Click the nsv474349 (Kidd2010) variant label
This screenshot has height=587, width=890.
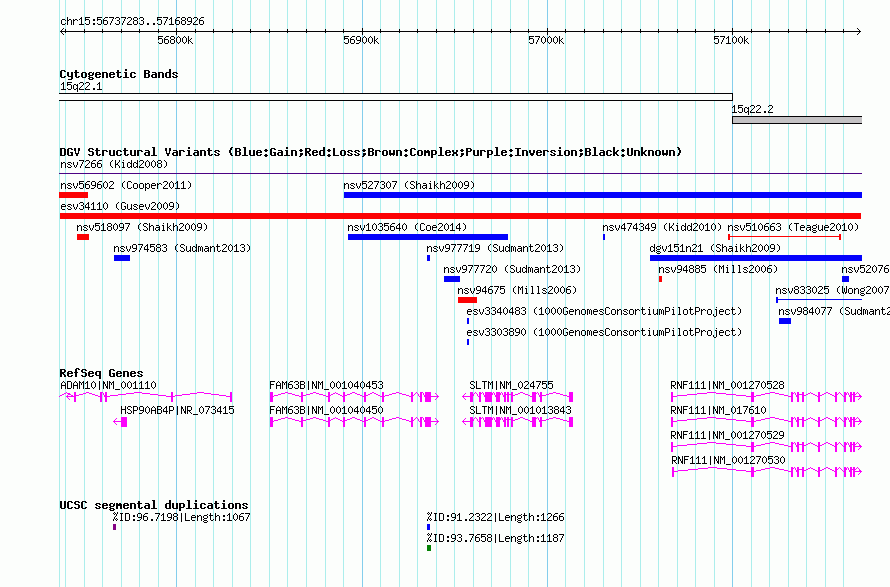coord(662,227)
